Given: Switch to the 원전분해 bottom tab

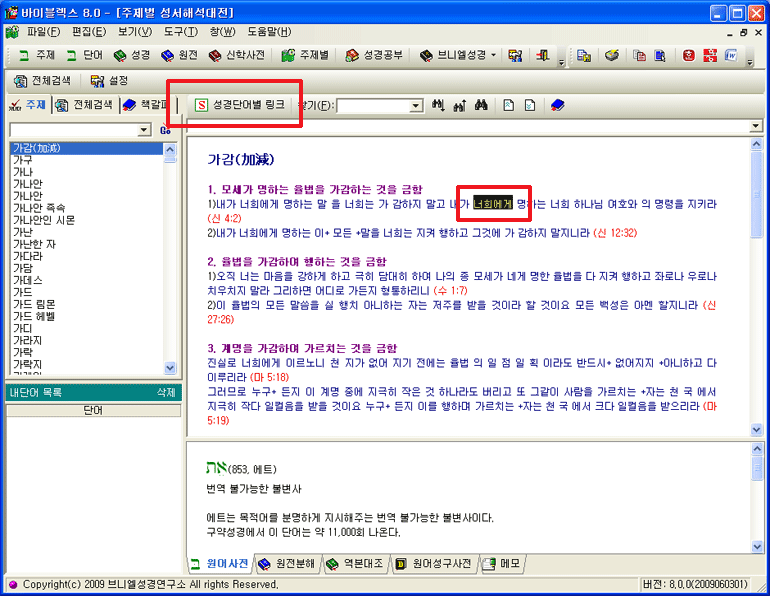Looking at the screenshot, I should (287, 564).
